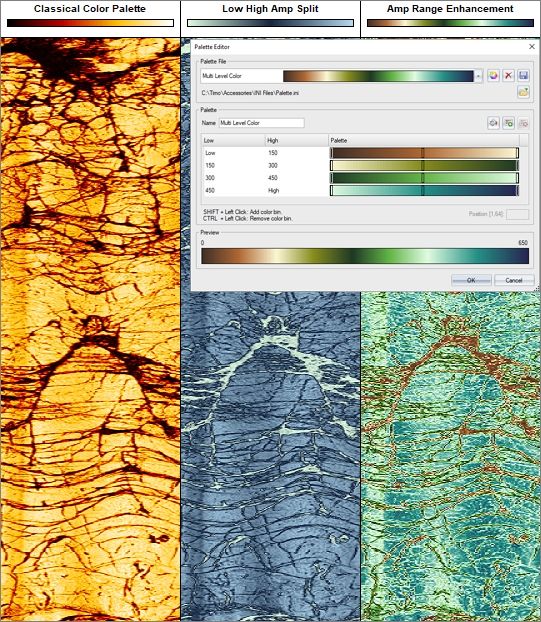Click the Position input field
This screenshot has width=541, height=622.
click(x=518, y=214)
